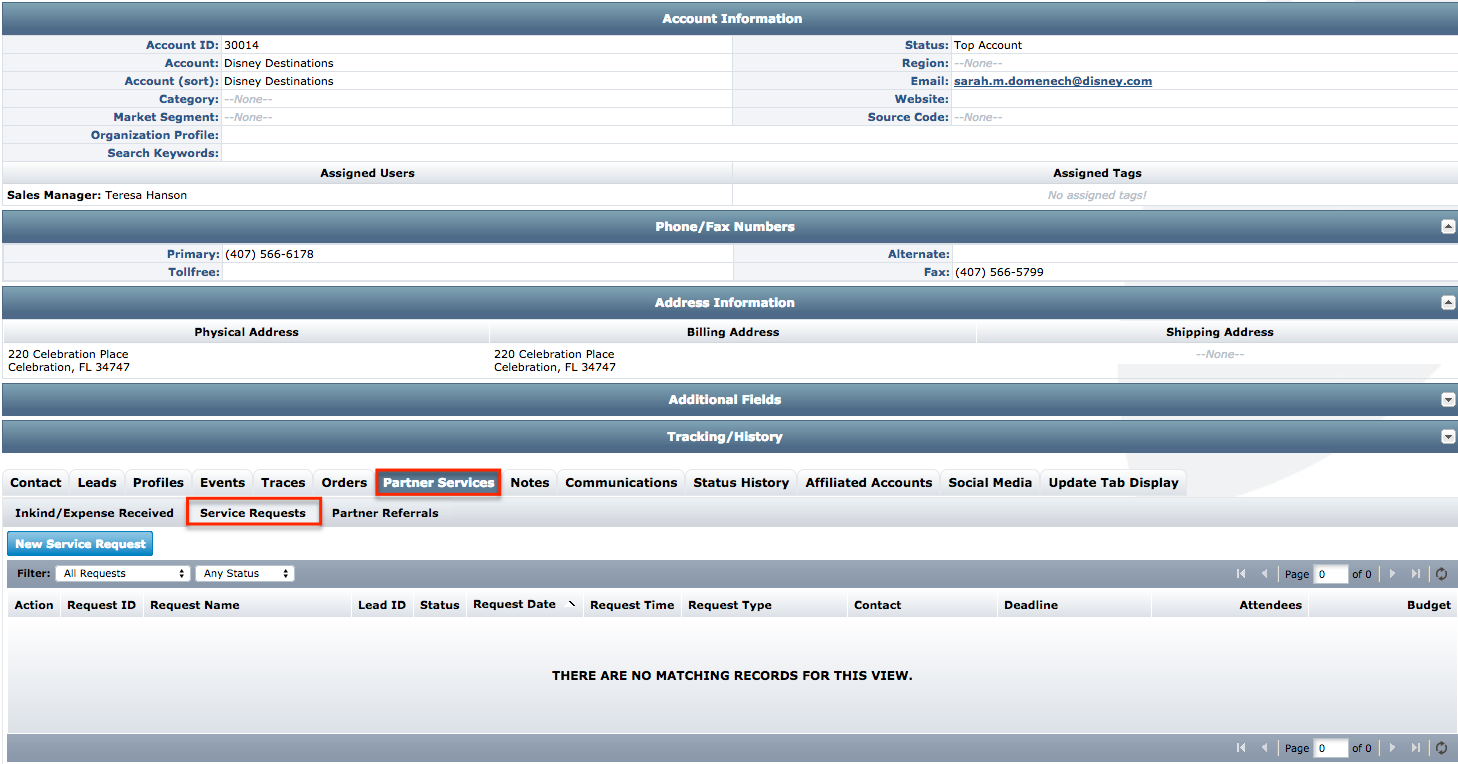Viewport: 1458px width, 764px height.
Task: Sort by the Request ID column header
Action: (x=101, y=605)
